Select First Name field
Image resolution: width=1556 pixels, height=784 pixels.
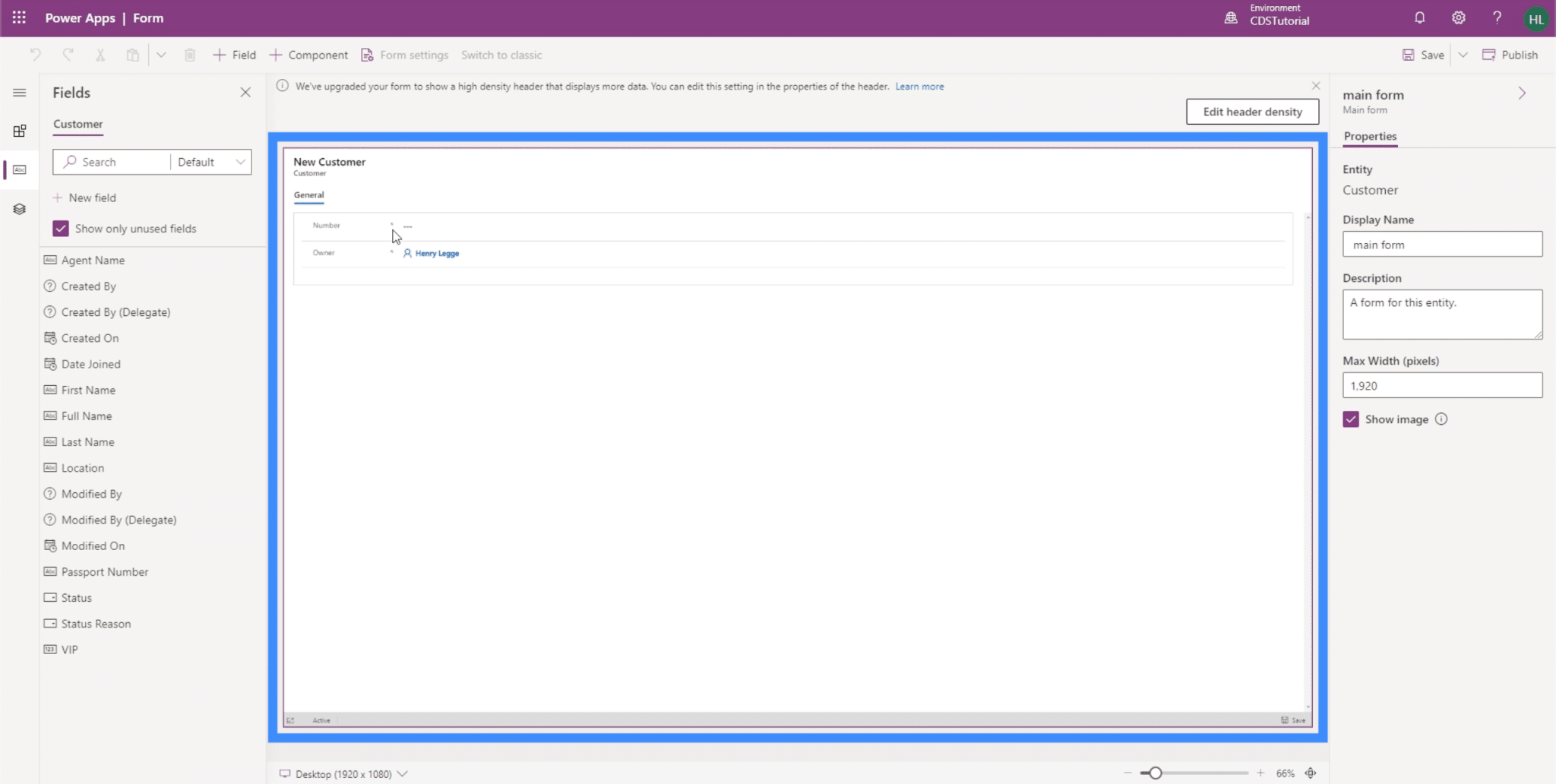(80, 390)
